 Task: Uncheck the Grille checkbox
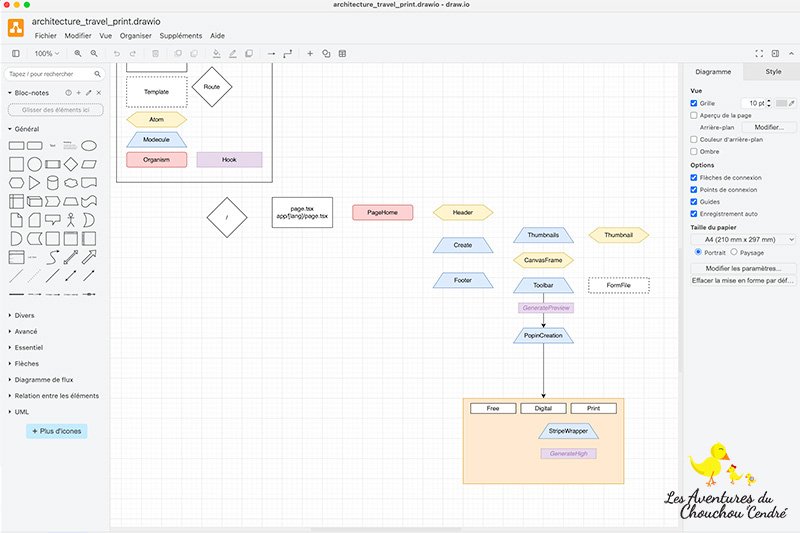[x=695, y=103]
